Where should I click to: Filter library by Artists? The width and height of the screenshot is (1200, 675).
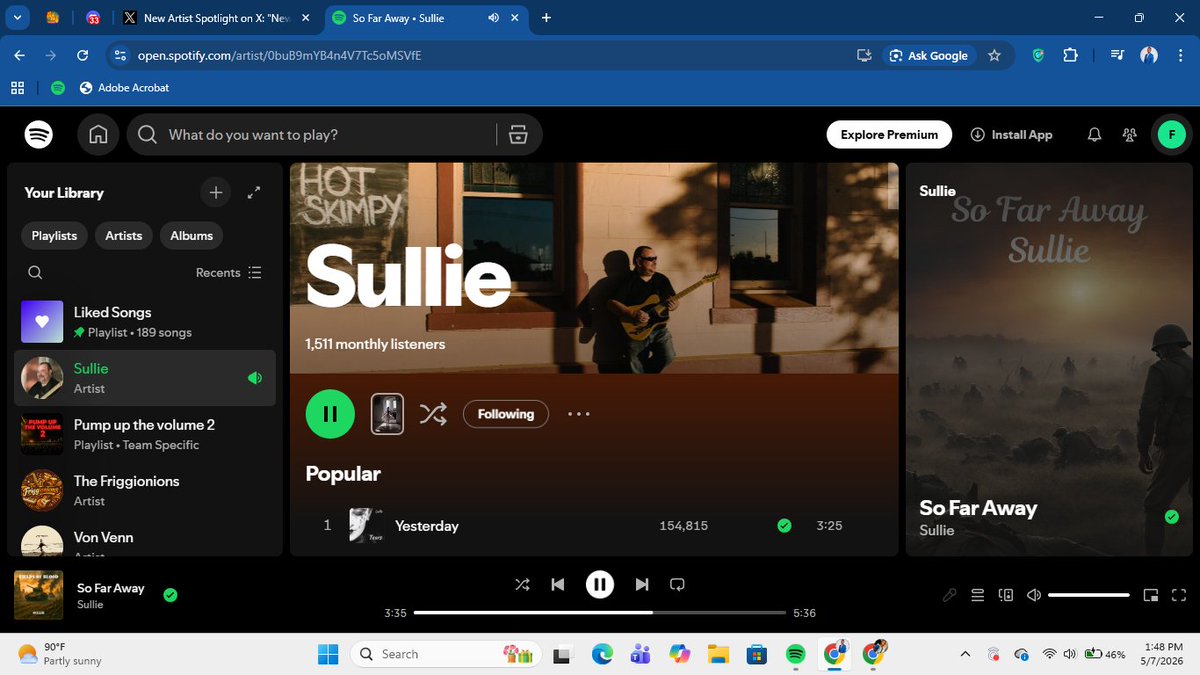pos(124,236)
